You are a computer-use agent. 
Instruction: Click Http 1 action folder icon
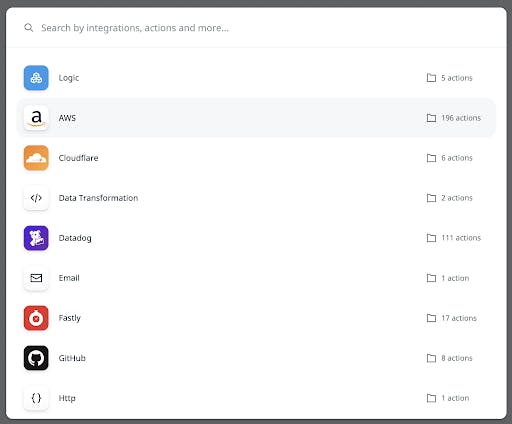coord(431,398)
